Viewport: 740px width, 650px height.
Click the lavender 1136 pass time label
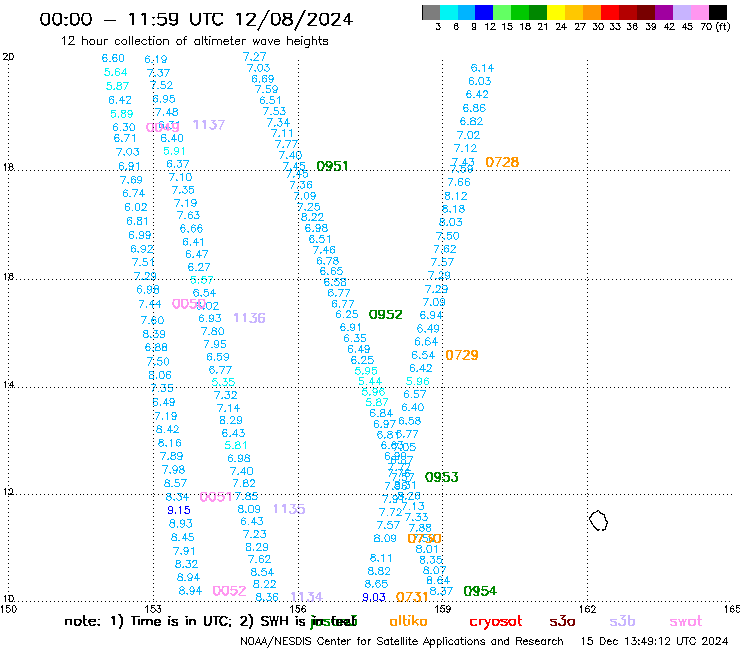[x=249, y=318]
